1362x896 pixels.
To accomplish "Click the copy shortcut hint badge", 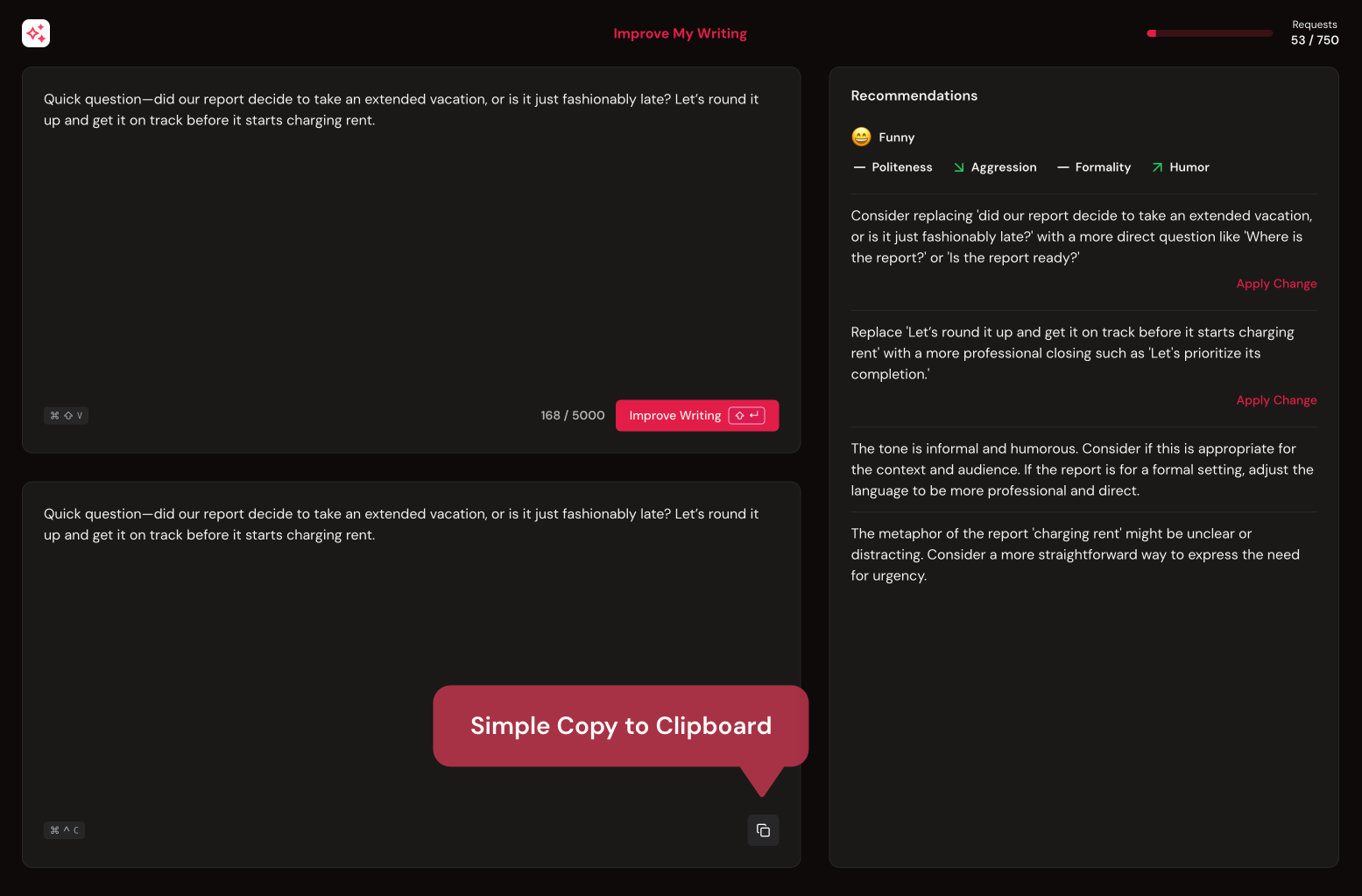I will (x=64, y=830).
